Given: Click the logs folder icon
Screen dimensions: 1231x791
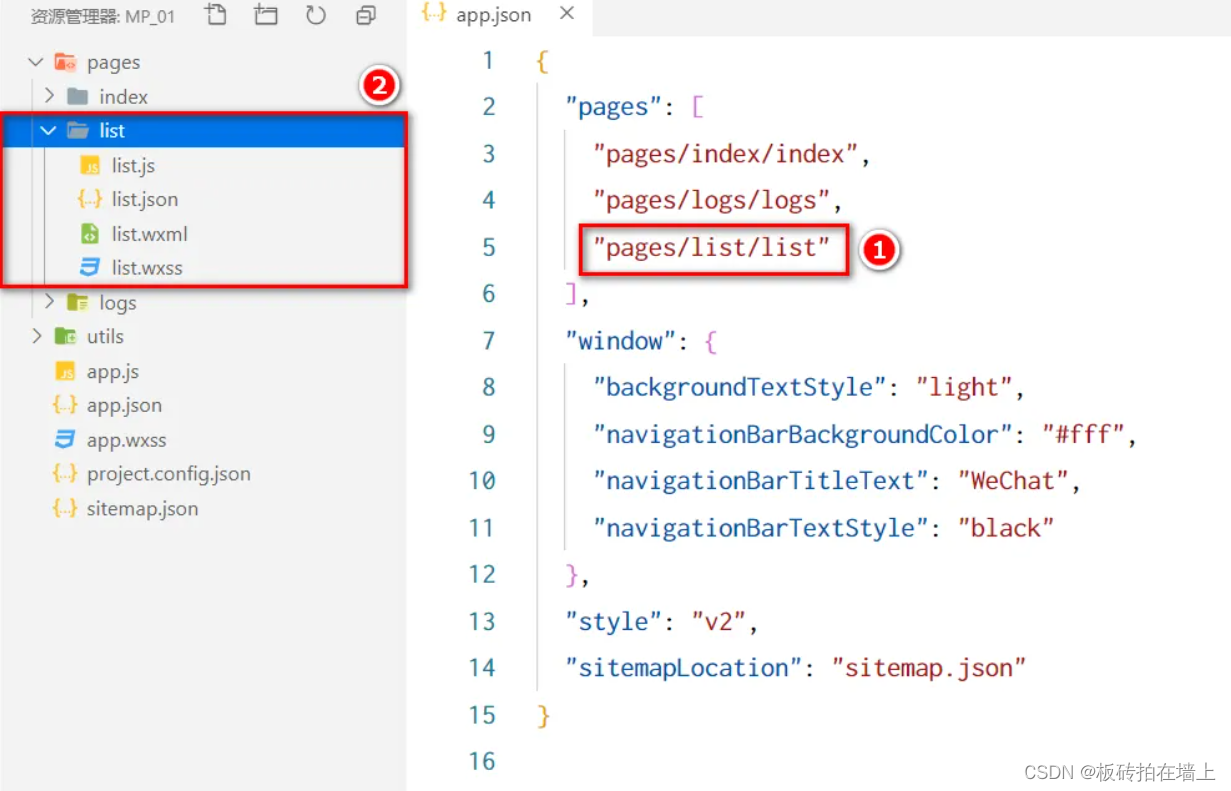Looking at the screenshot, I should pyautogui.click(x=77, y=302).
